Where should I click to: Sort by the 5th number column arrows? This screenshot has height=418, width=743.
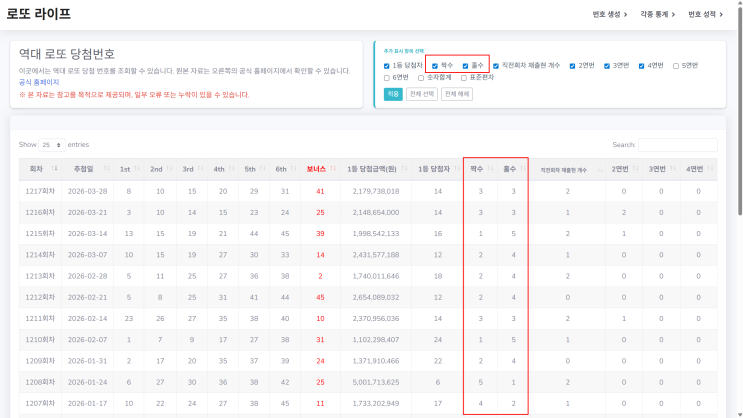[263, 169]
